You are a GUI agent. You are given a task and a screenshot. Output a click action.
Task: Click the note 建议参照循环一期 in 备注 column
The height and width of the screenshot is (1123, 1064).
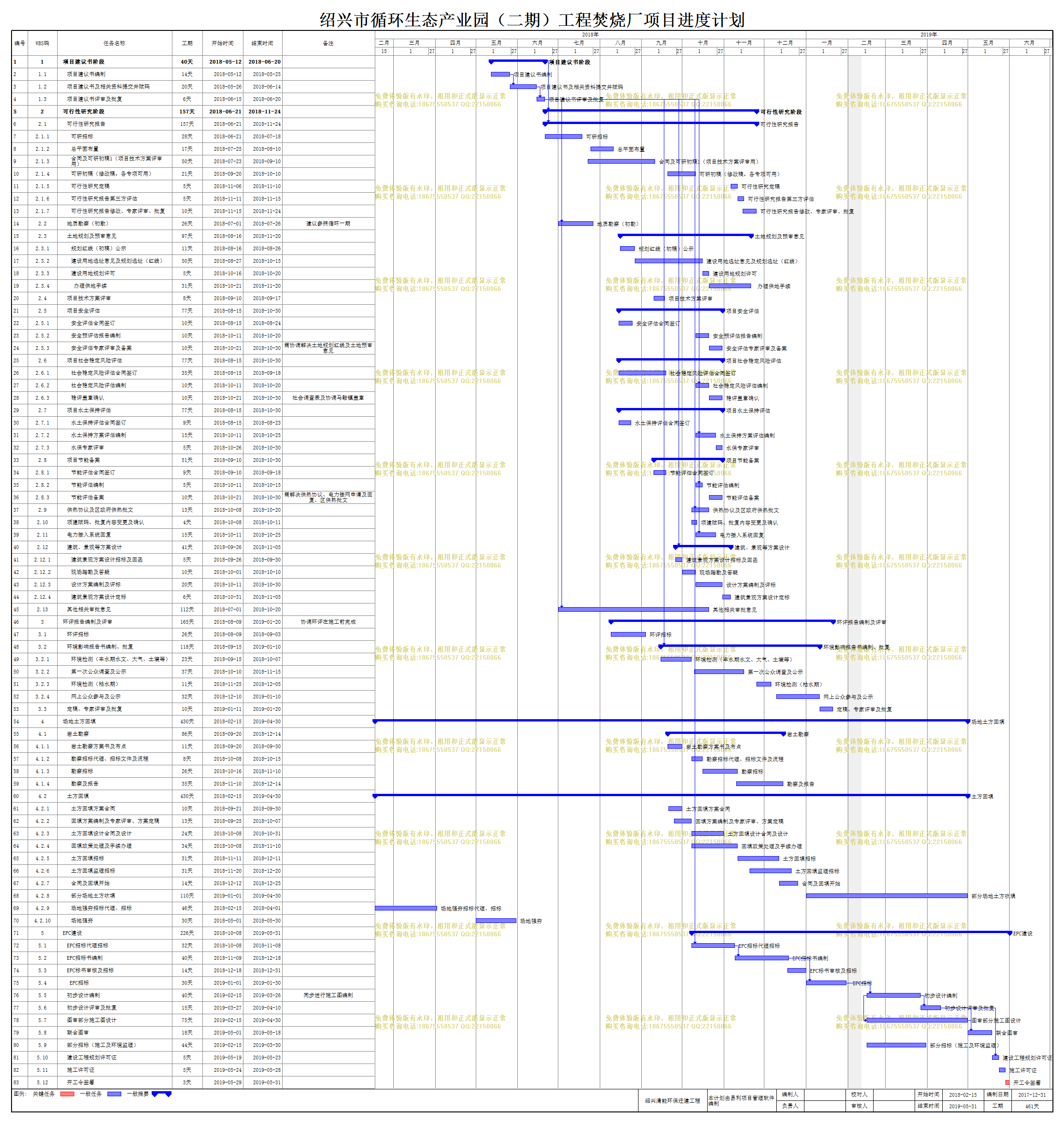[328, 224]
